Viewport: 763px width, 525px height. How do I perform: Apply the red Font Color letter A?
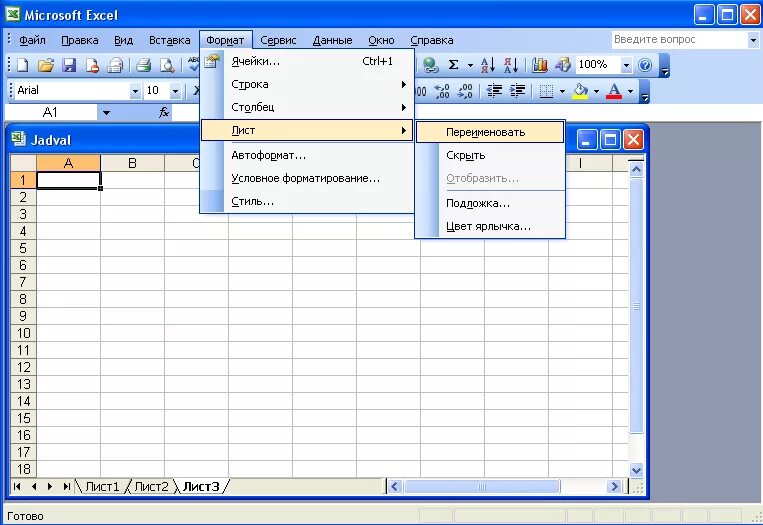(x=614, y=91)
